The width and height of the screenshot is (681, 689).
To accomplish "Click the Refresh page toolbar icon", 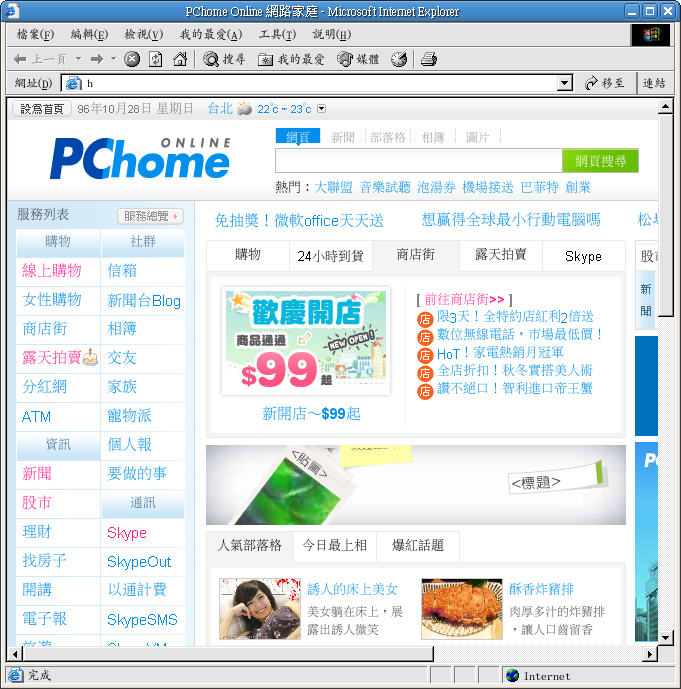I will click(156, 59).
